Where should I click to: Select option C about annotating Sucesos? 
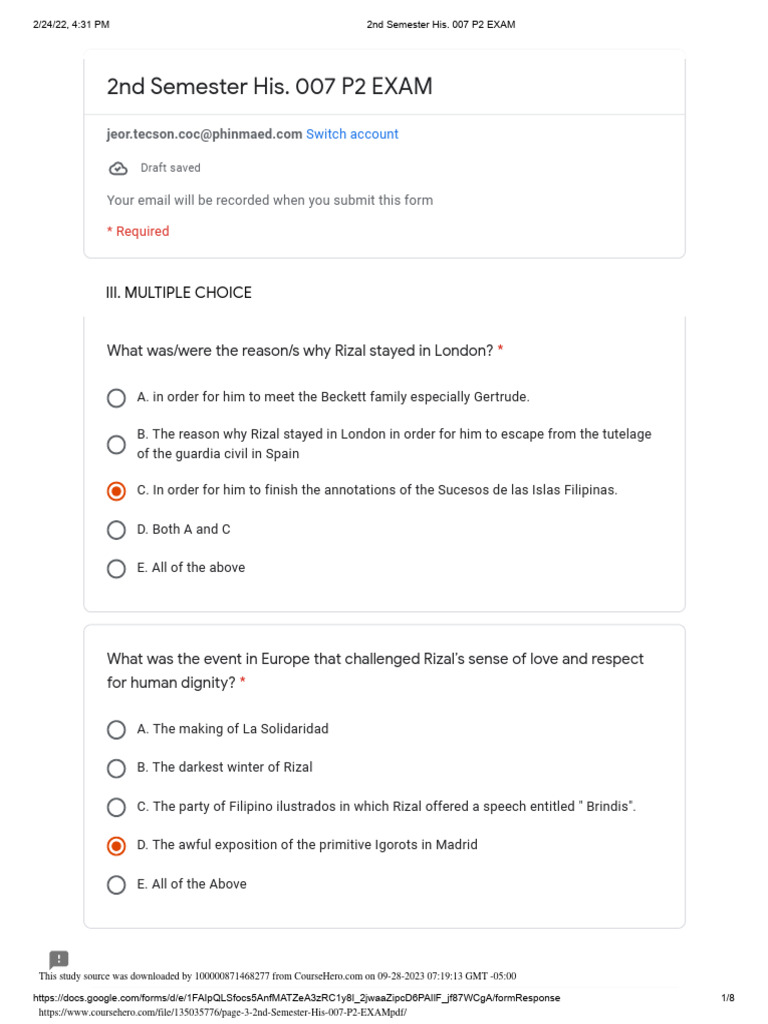[116, 491]
